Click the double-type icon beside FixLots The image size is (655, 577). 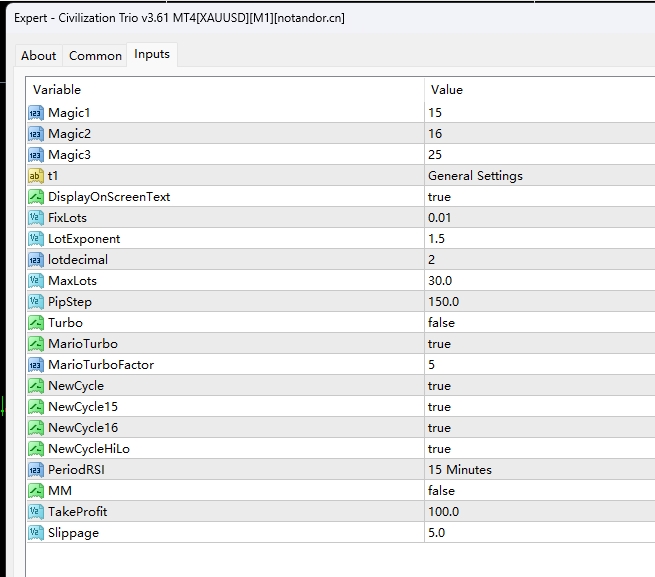(x=36, y=218)
